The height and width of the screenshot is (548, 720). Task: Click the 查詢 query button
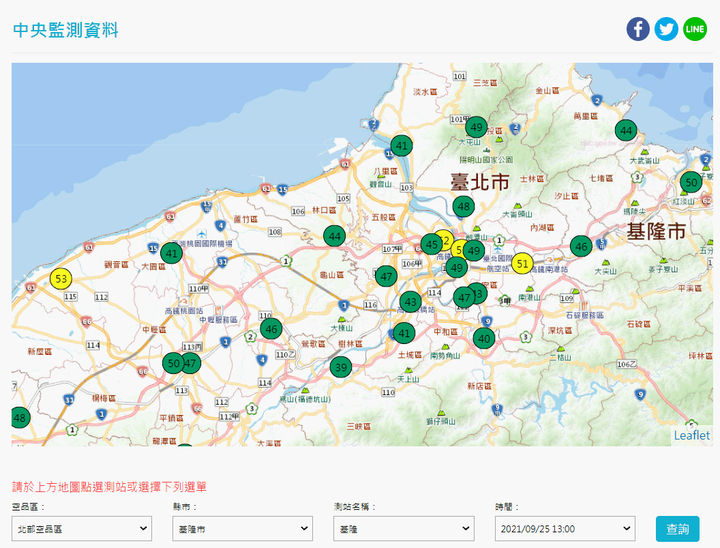click(x=677, y=529)
